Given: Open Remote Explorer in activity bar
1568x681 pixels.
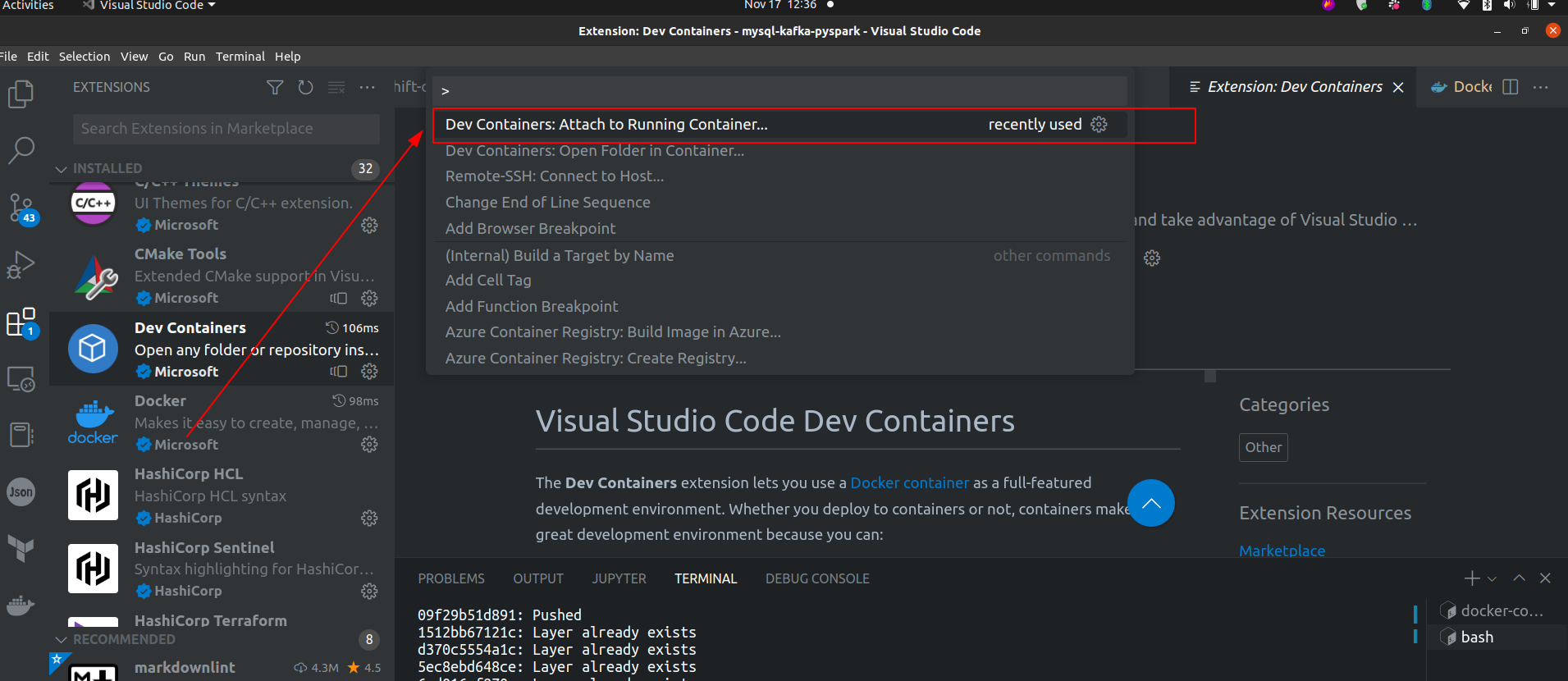Looking at the screenshot, I should pyautogui.click(x=21, y=379).
